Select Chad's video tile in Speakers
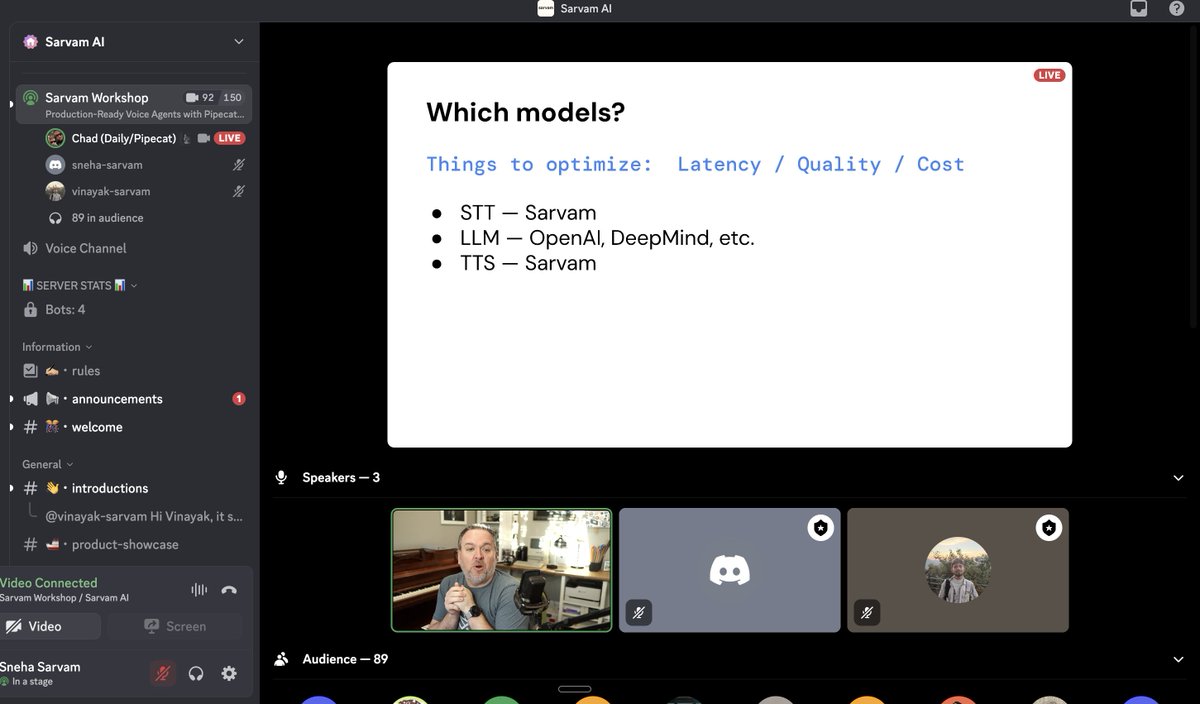Image resolution: width=1200 pixels, height=704 pixels. point(501,570)
